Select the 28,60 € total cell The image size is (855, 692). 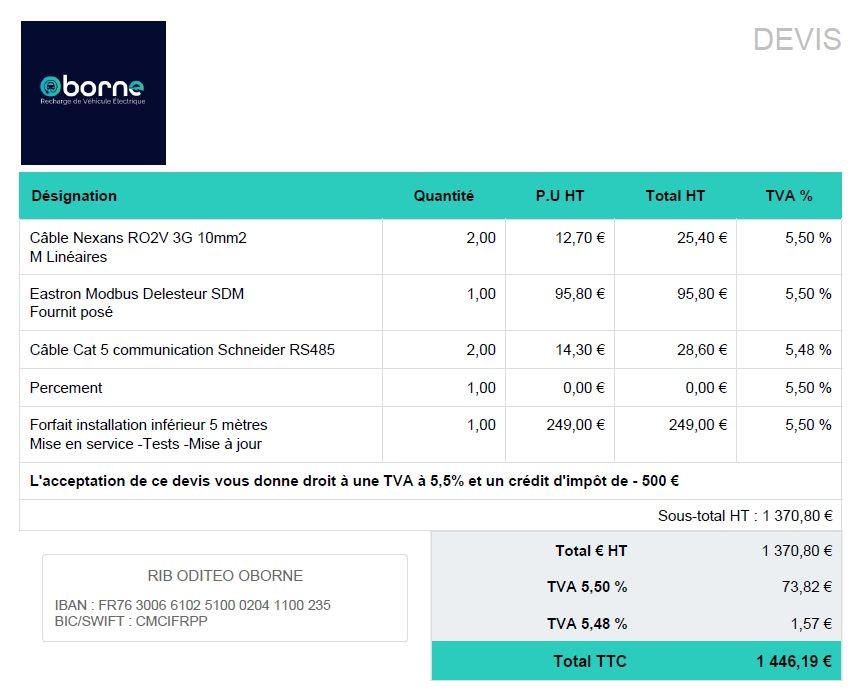tap(702, 350)
